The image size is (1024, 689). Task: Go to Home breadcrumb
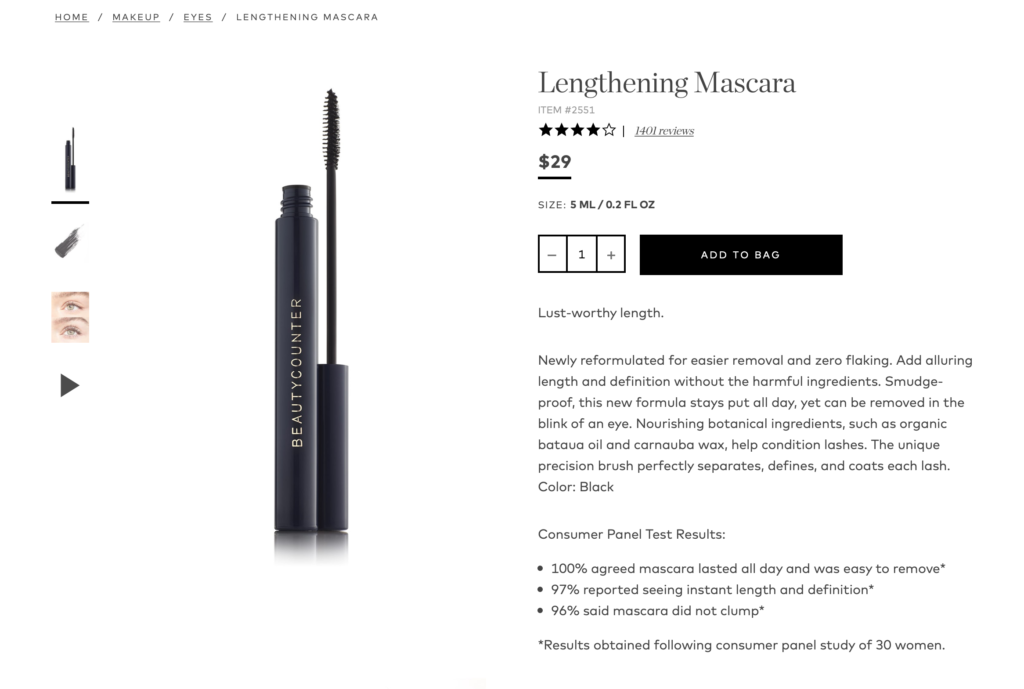pos(71,17)
